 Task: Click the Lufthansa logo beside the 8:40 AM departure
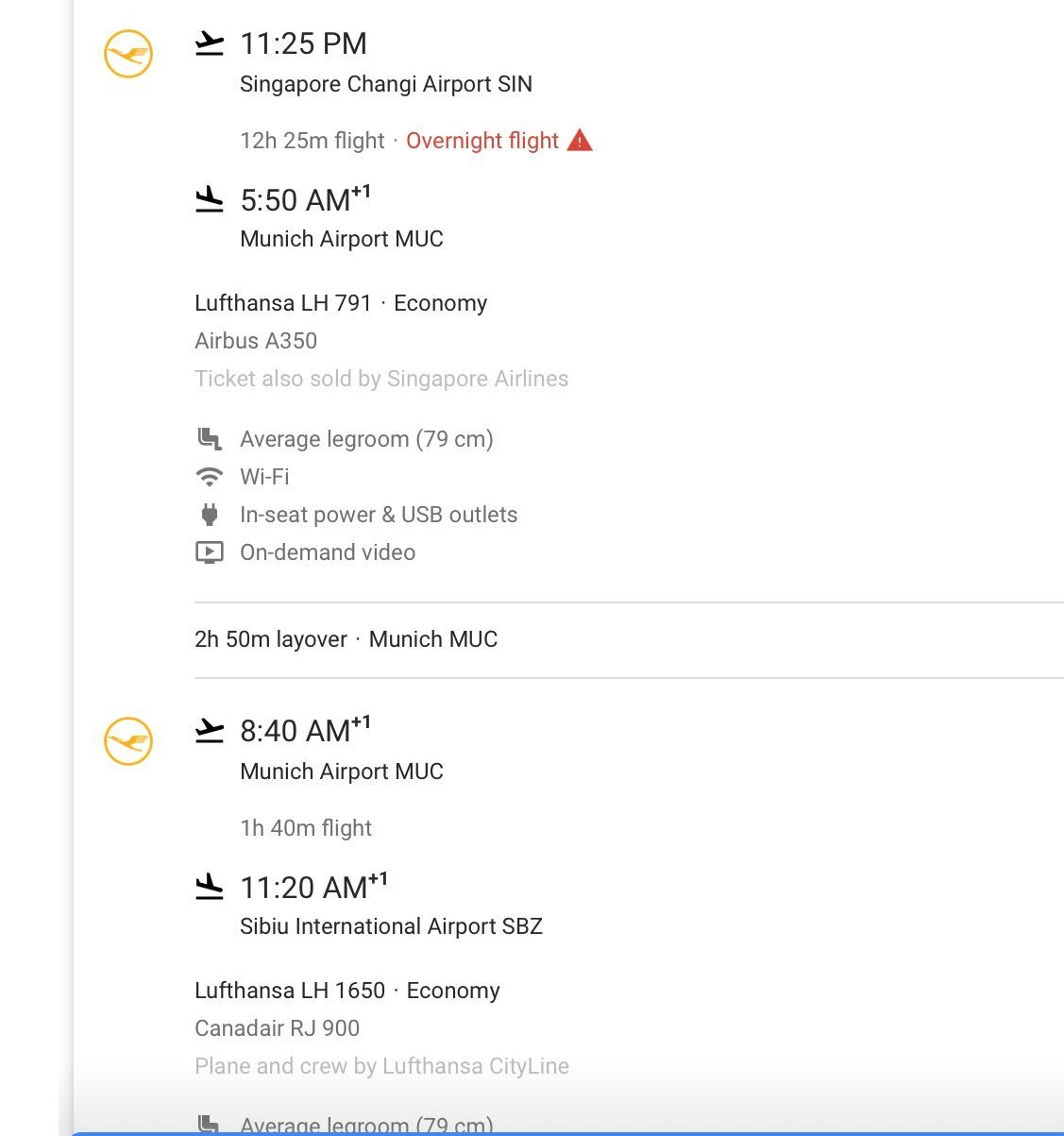[x=127, y=741]
